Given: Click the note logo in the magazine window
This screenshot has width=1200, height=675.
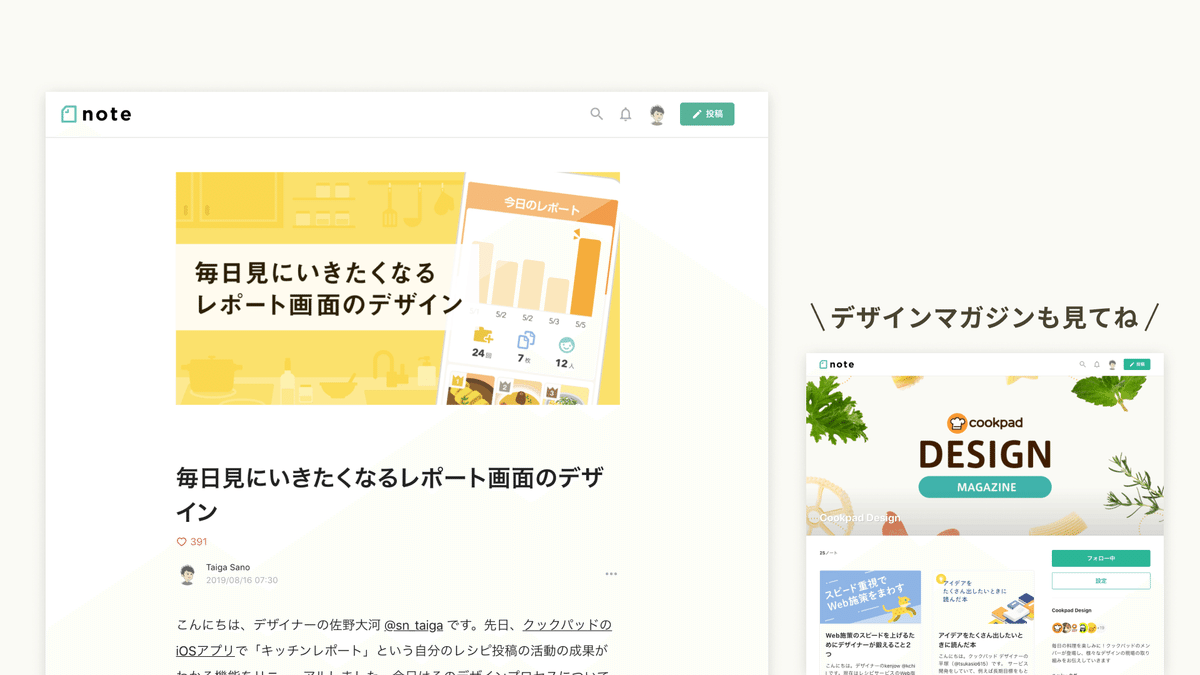Looking at the screenshot, I should [x=837, y=364].
